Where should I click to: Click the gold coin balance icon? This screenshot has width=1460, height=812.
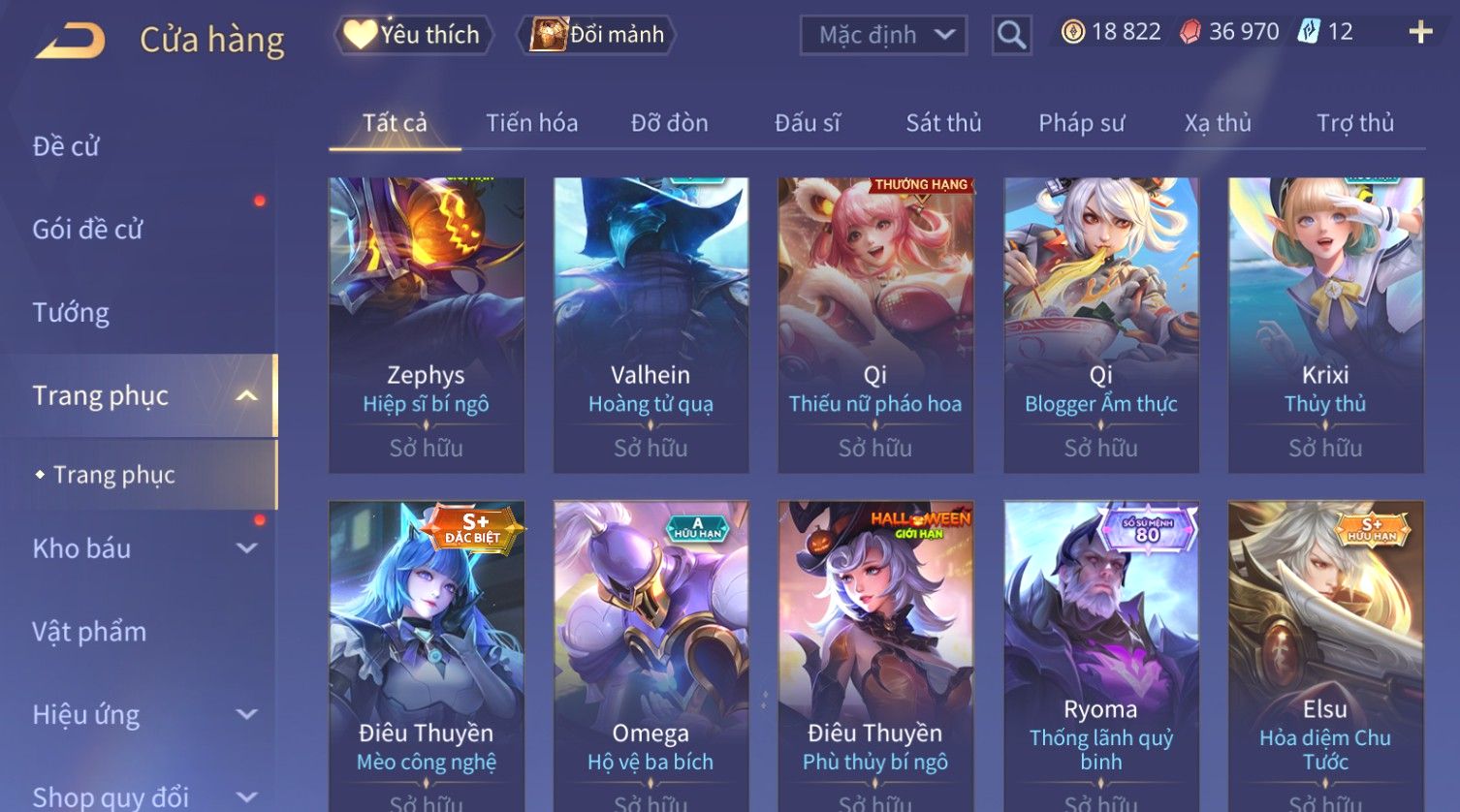coord(1073,32)
